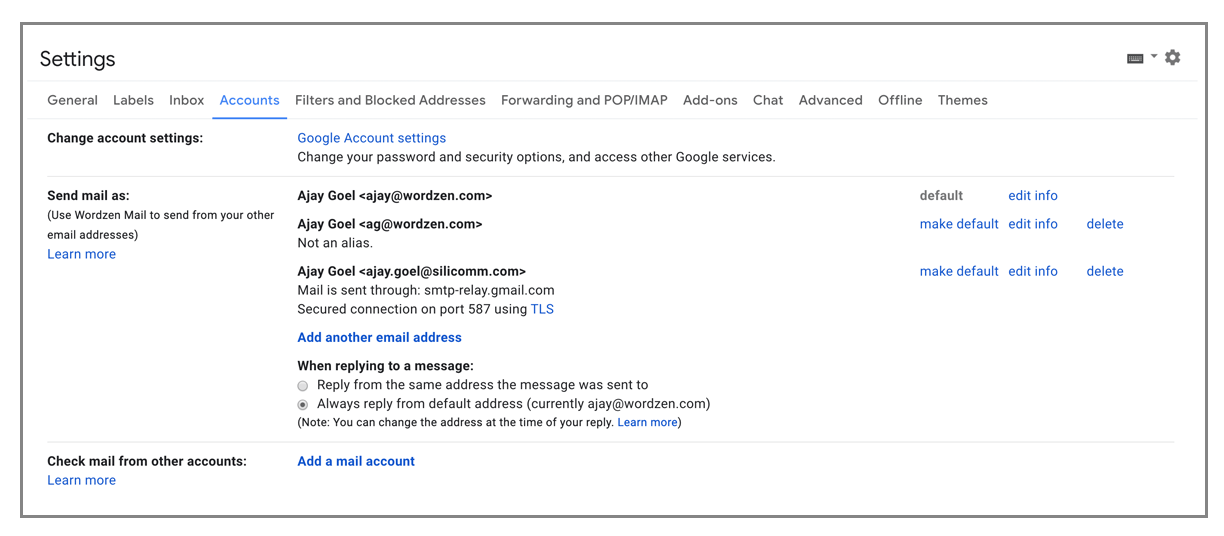Viewport: 1224px width, 536px height.
Task: Select 'Always reply from default address' option
Action: 303,405
